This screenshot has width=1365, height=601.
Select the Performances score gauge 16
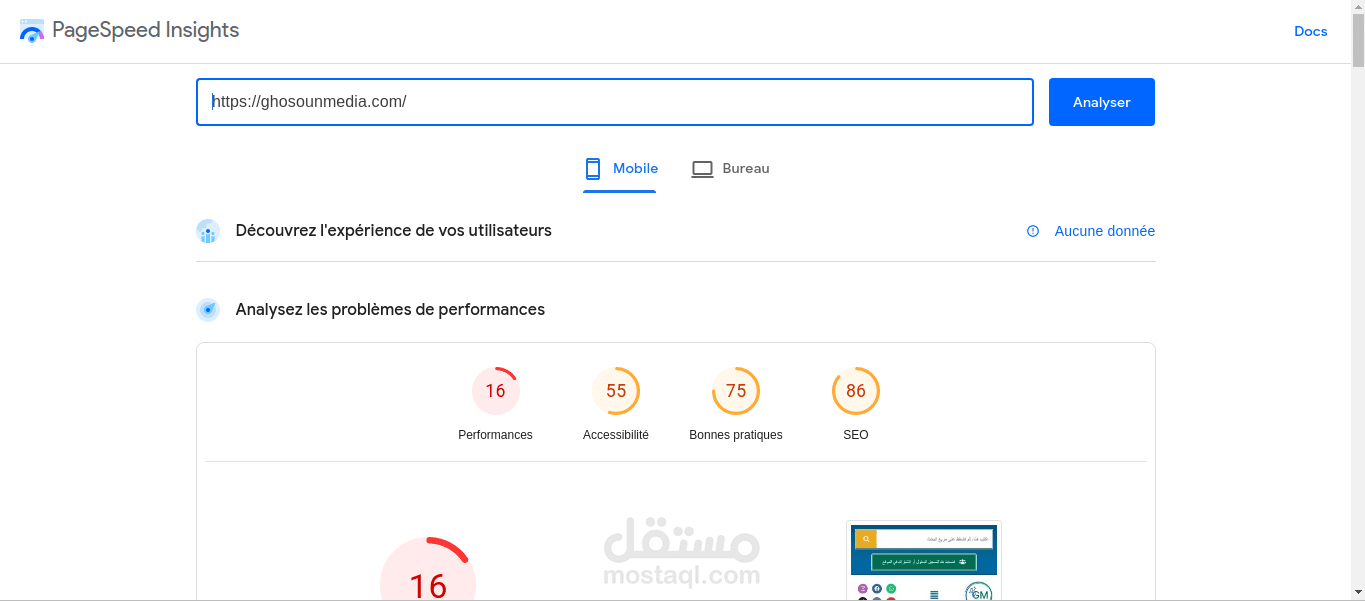click(x=496, y=391)
